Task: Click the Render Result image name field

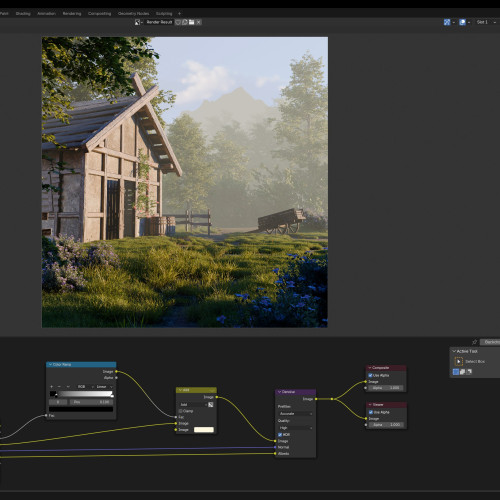Action: pos(159,22)
